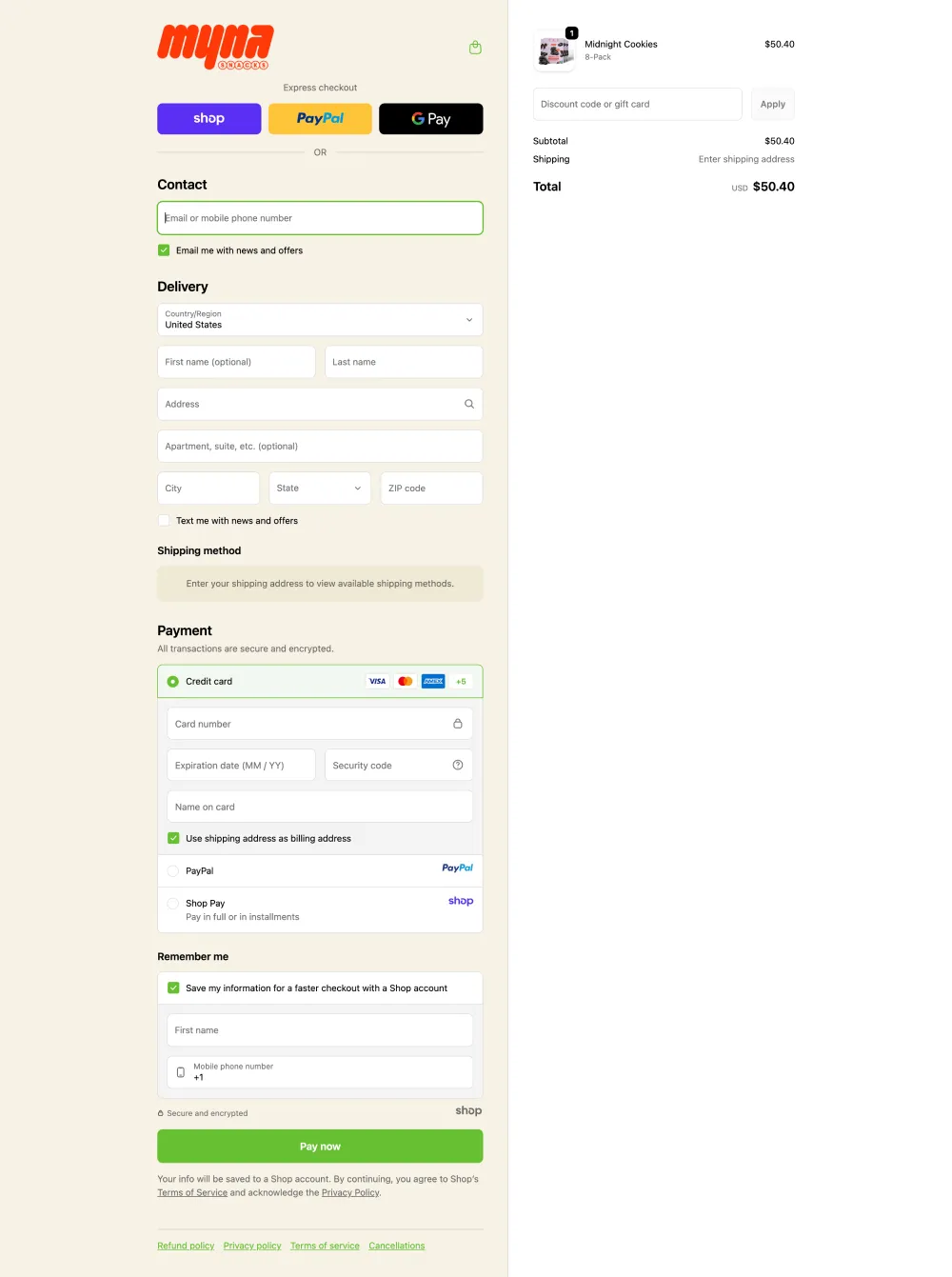The image size is (952, 1277).
Task: Select the Shop Pay payment radio option
Action: (173, 904)
